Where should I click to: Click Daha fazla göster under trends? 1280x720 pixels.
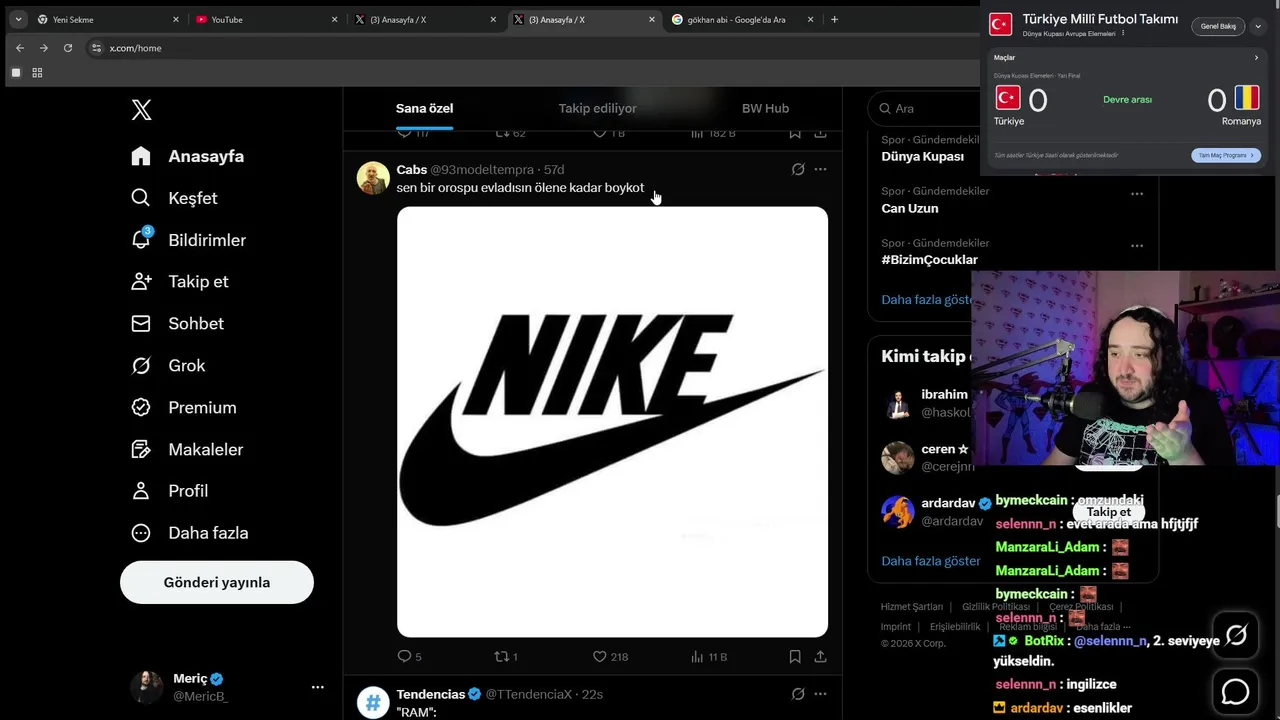tap(926, 299)
